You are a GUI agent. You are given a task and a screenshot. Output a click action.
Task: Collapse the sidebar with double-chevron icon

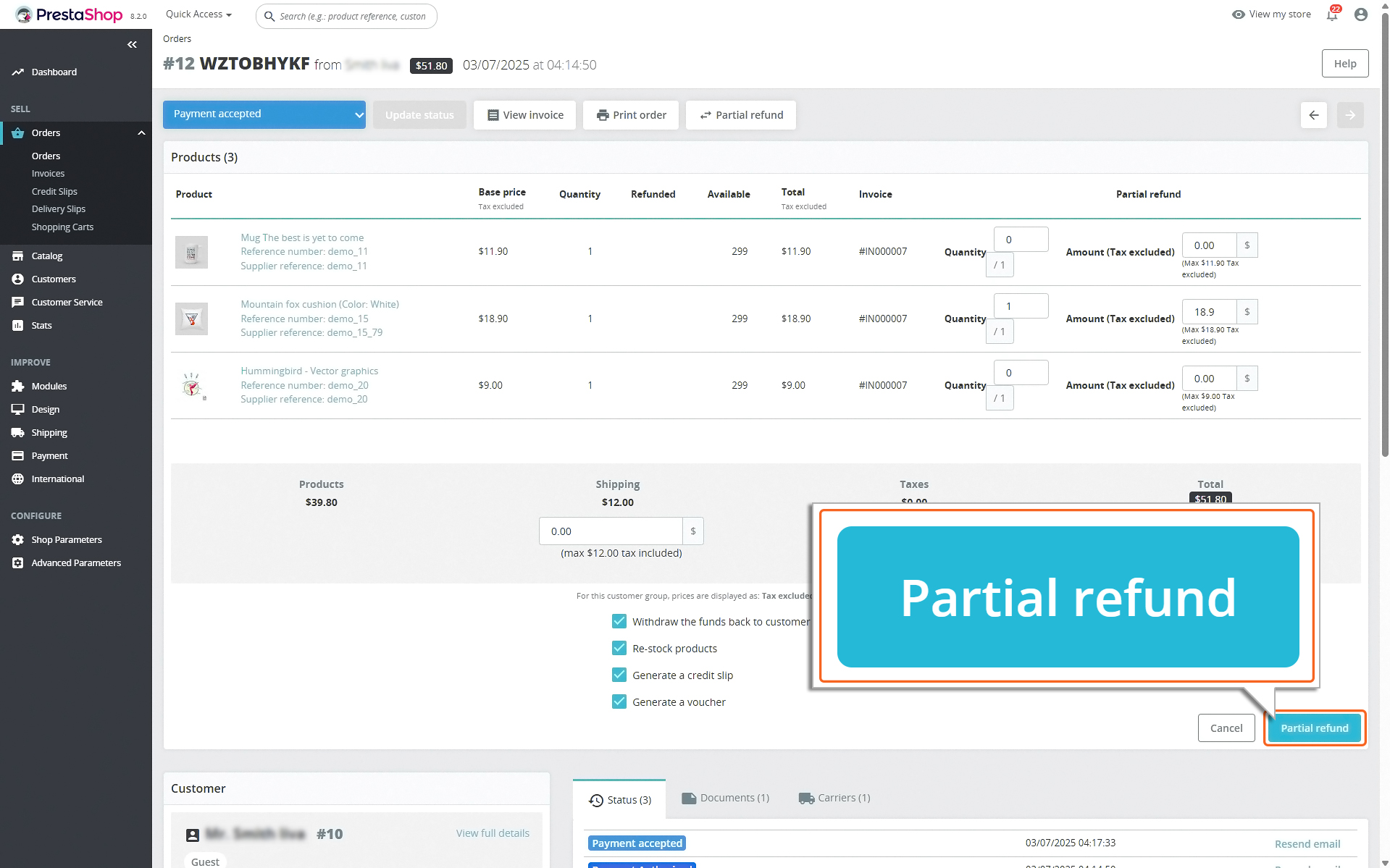click(132, 45)
